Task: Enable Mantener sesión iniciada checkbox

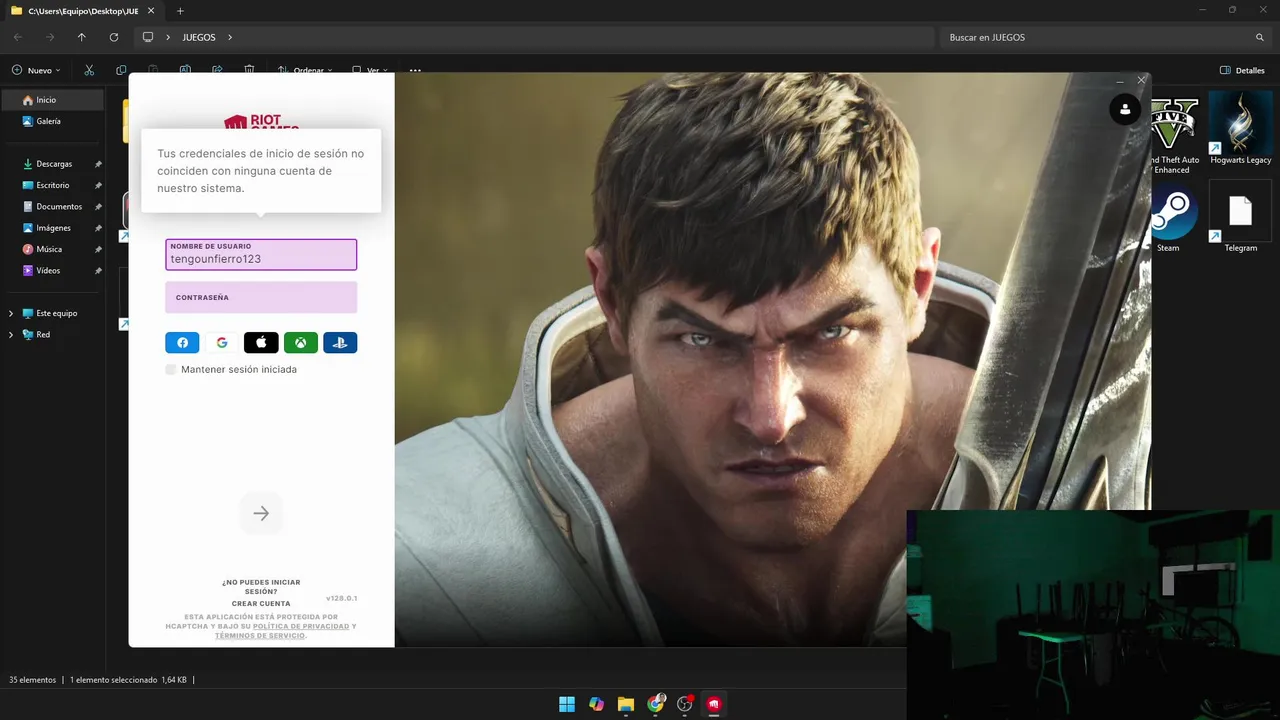Action: (x=171, y=369)
